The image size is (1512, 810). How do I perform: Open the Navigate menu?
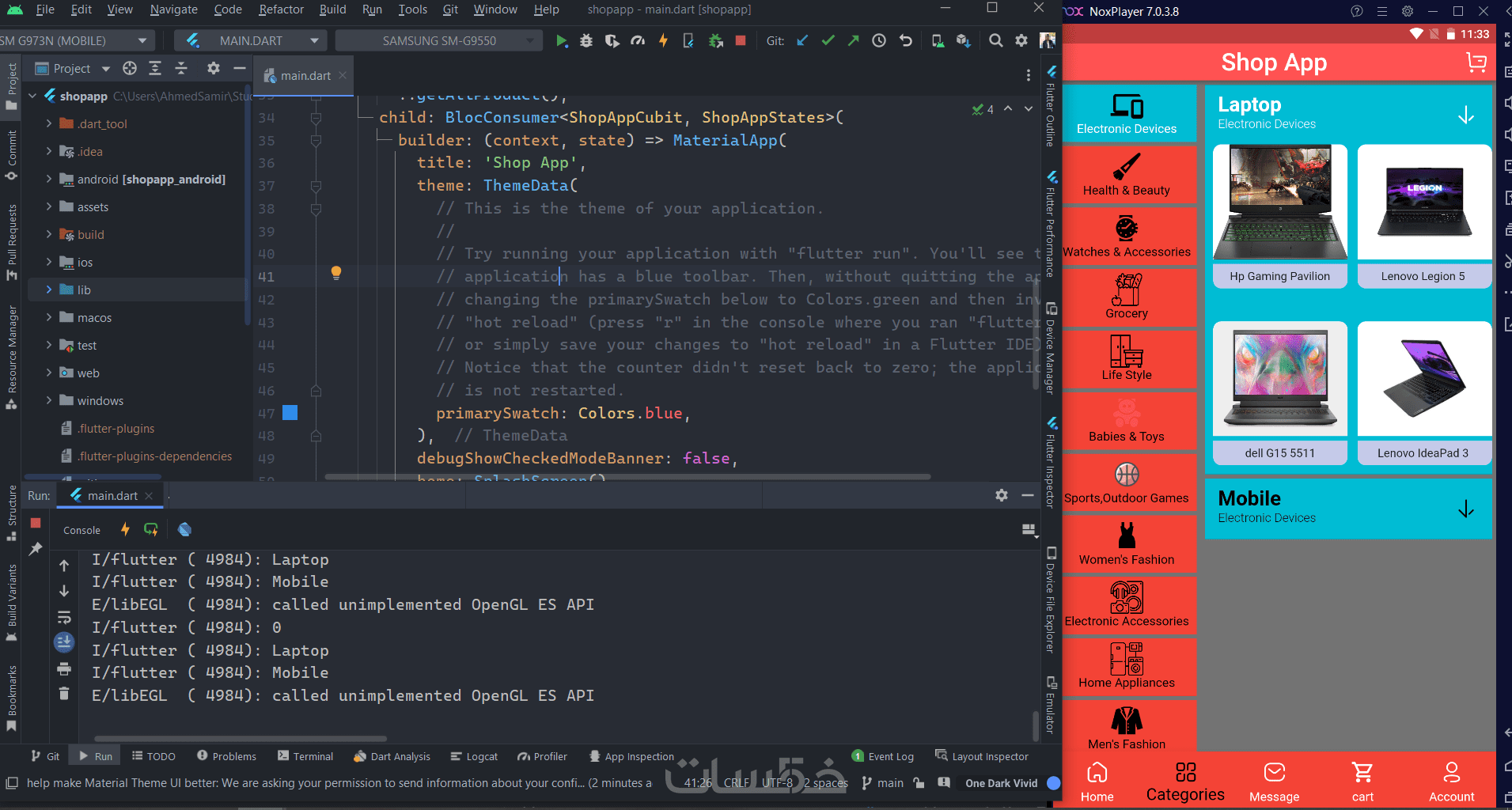click(x=173, y=9)
